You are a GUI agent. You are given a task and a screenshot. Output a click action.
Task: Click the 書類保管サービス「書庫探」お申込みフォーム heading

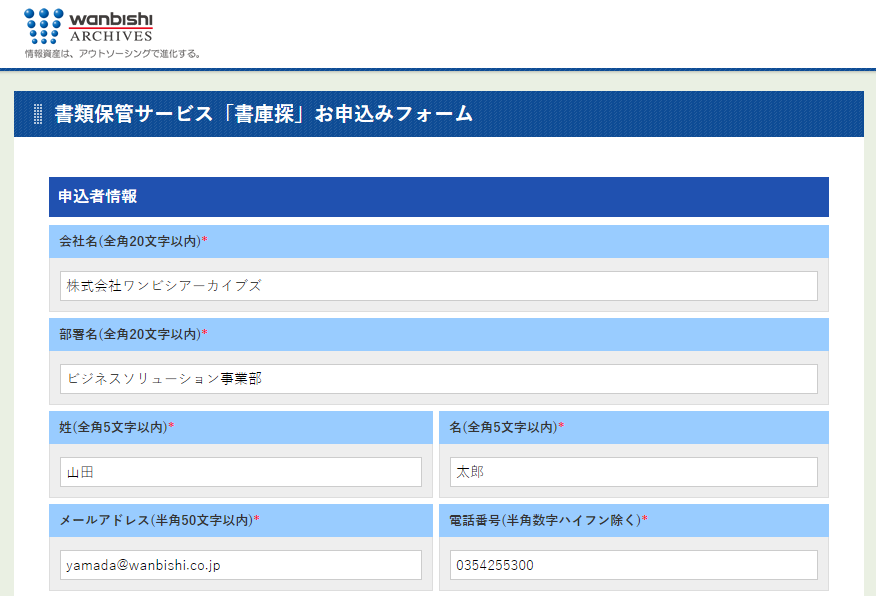[x=264, y=114]
